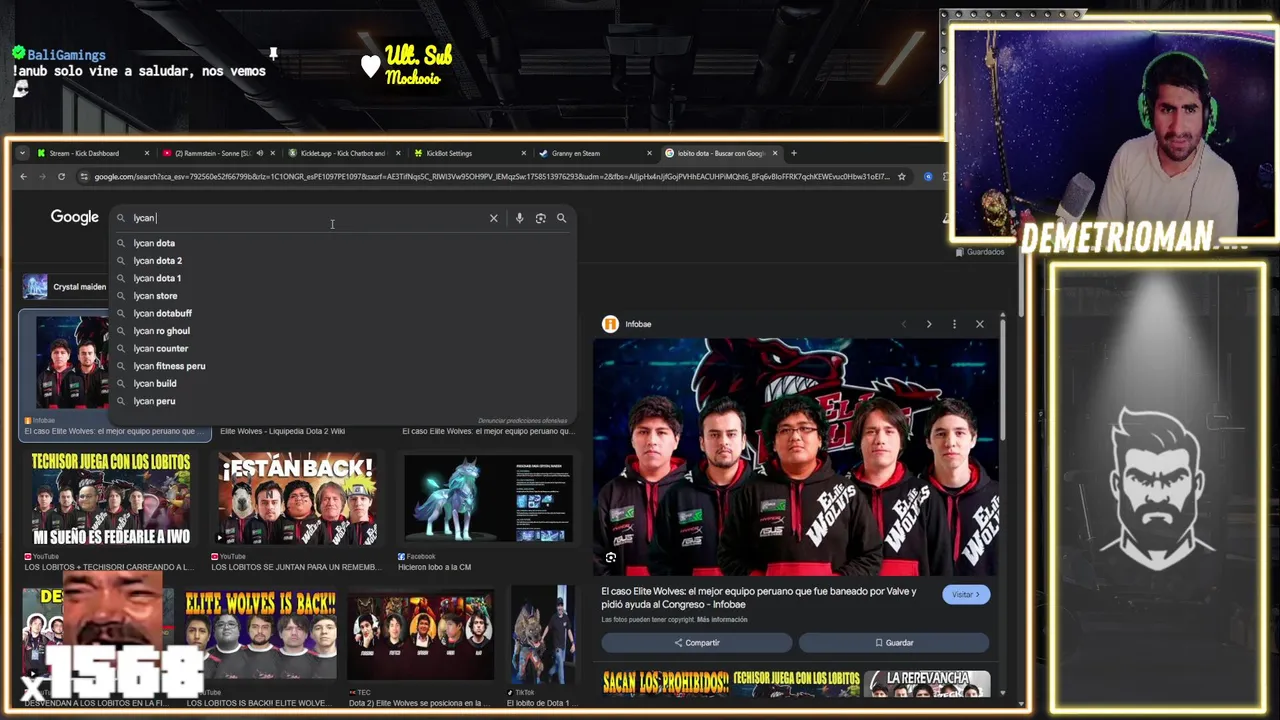Choose suggestion lycan dotabuff
The width and height of the screenshot is (1280, 720).
click(342, 313)
